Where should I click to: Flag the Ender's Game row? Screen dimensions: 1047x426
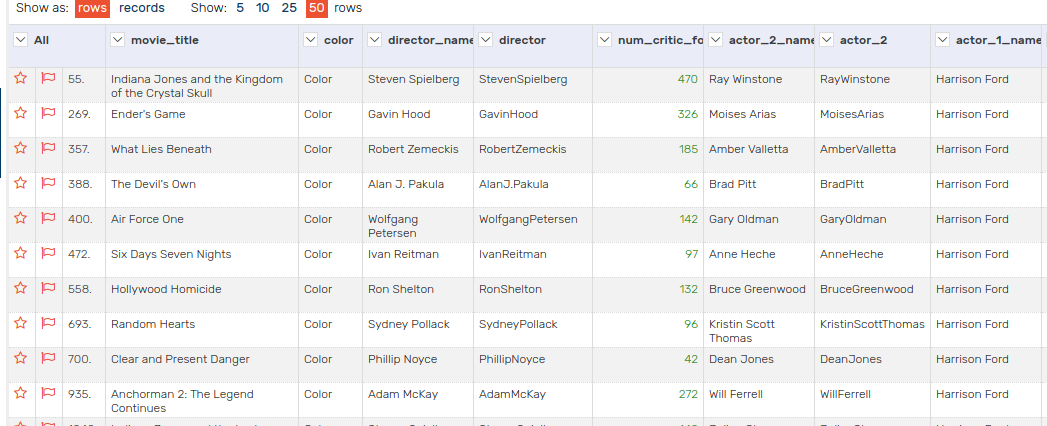pos(47,113)
